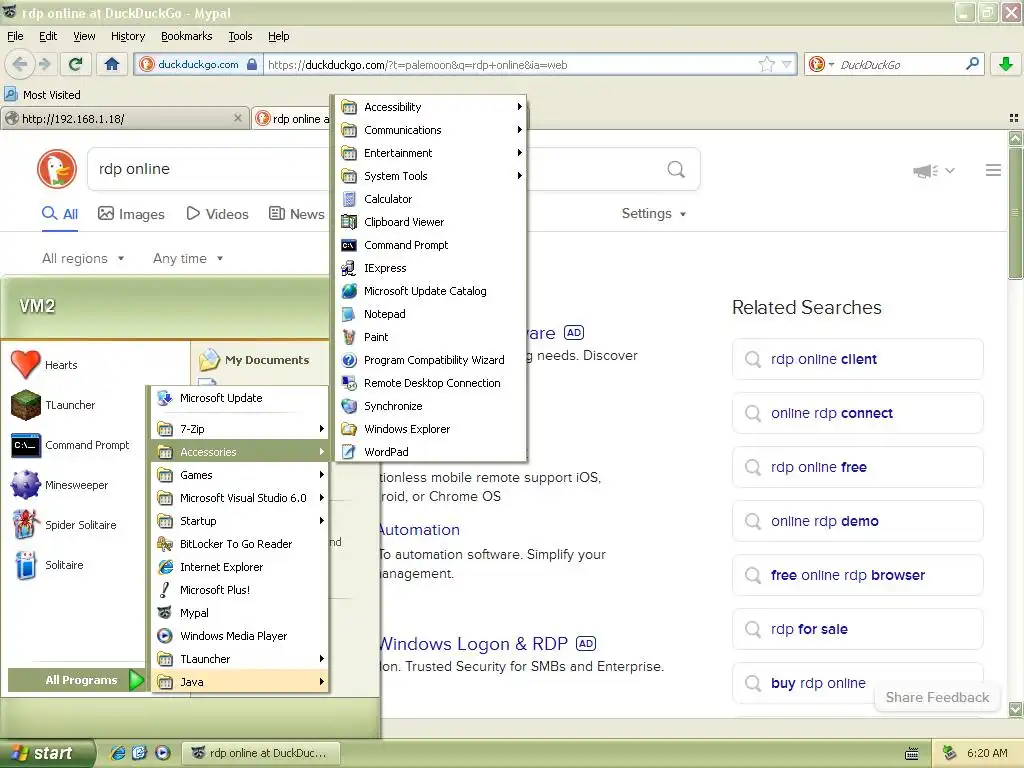
Task: Expand Microsoft Visual Studio 6.0 folder
Action: [240, 498]
